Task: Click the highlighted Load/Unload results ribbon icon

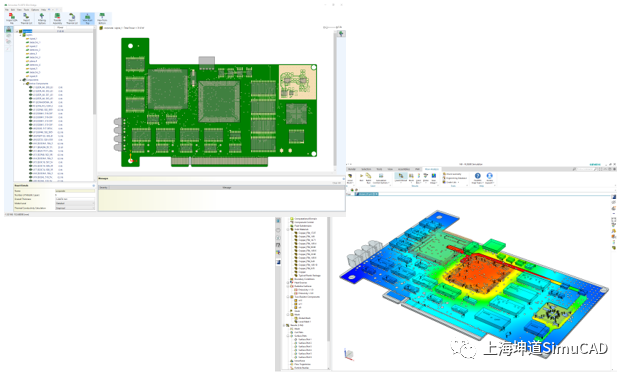Action: pyautogui.click(x=401, y=178)
